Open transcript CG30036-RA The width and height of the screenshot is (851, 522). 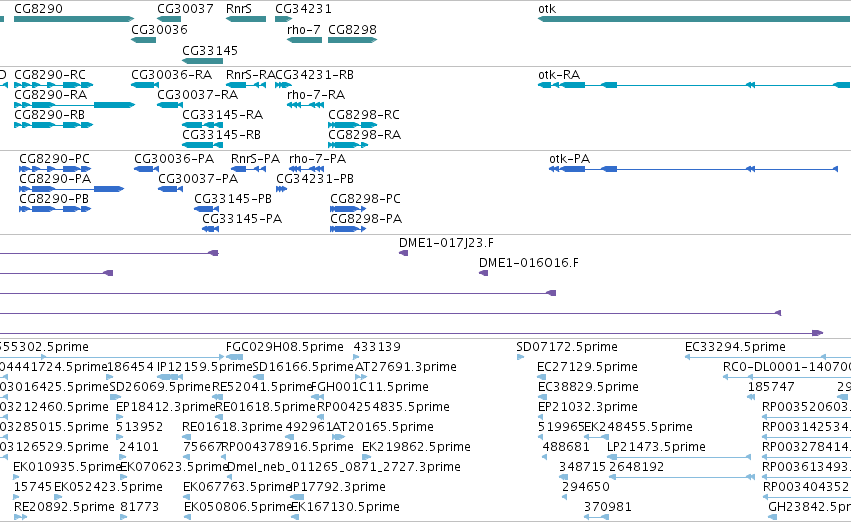point(172,74)
